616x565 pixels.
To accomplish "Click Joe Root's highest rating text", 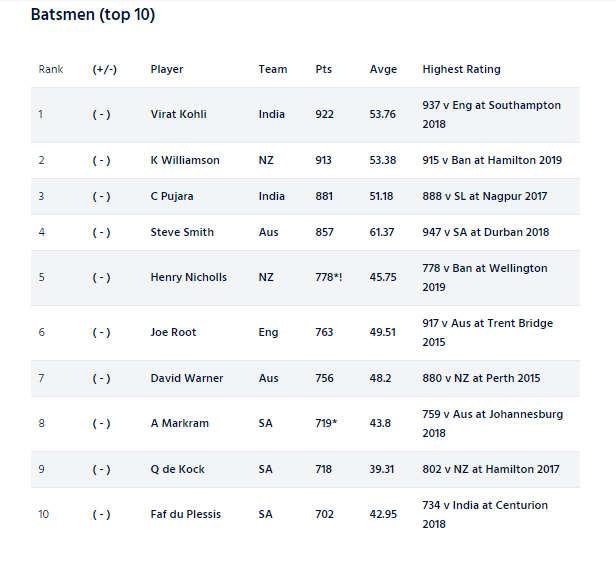I will [x=487, y=332].
